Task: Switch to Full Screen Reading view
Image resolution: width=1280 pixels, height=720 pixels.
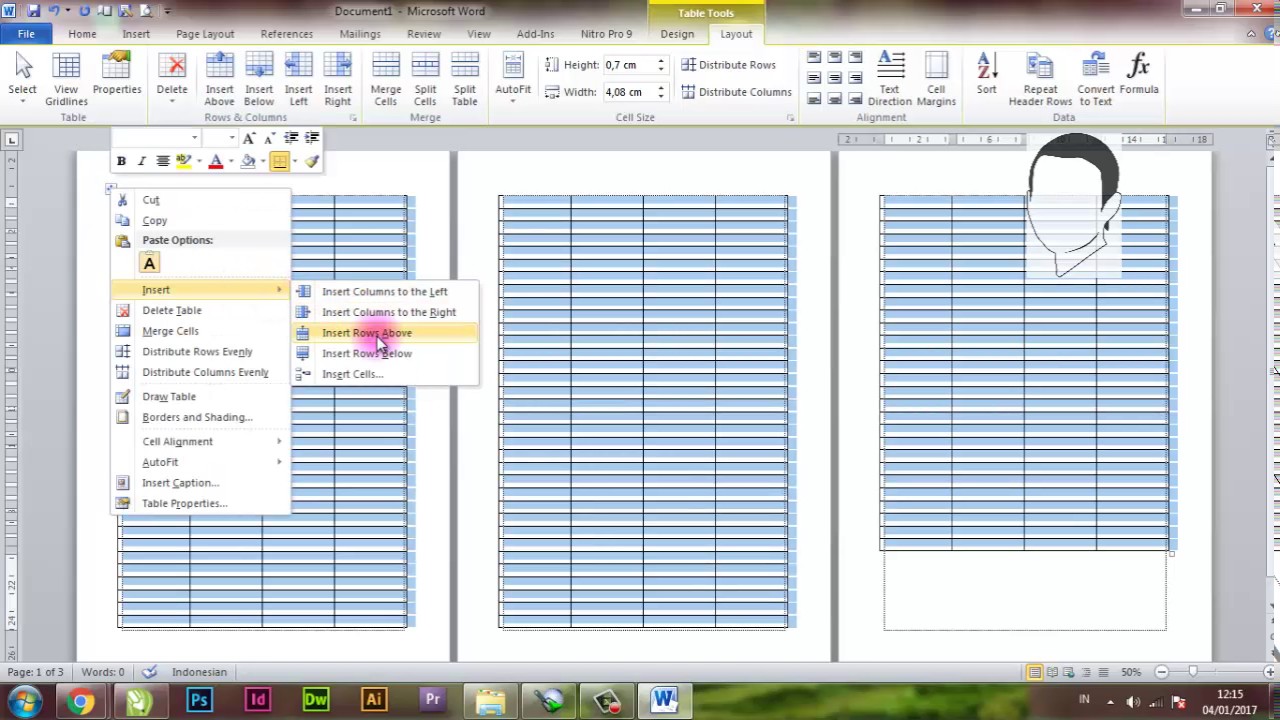Action: [1053, 672]
